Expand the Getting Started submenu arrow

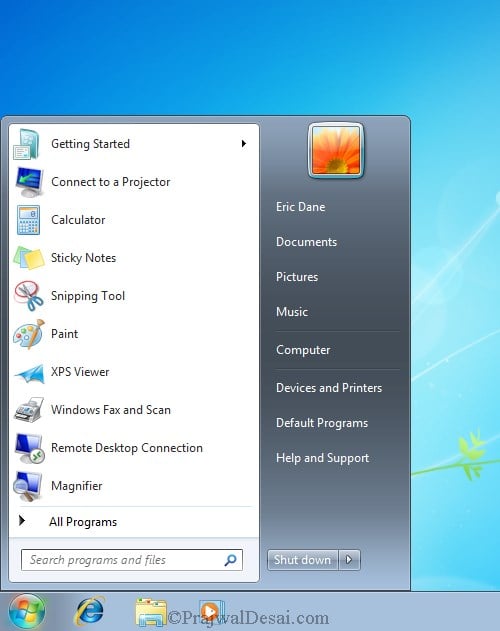coord(244,144)
